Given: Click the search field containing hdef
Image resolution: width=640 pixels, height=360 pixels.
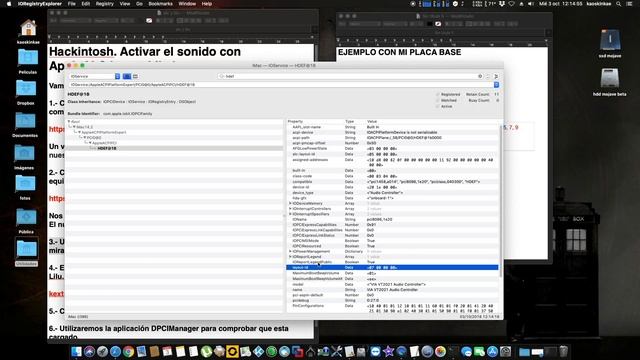Looking at the screenshot, I should 351,76.
